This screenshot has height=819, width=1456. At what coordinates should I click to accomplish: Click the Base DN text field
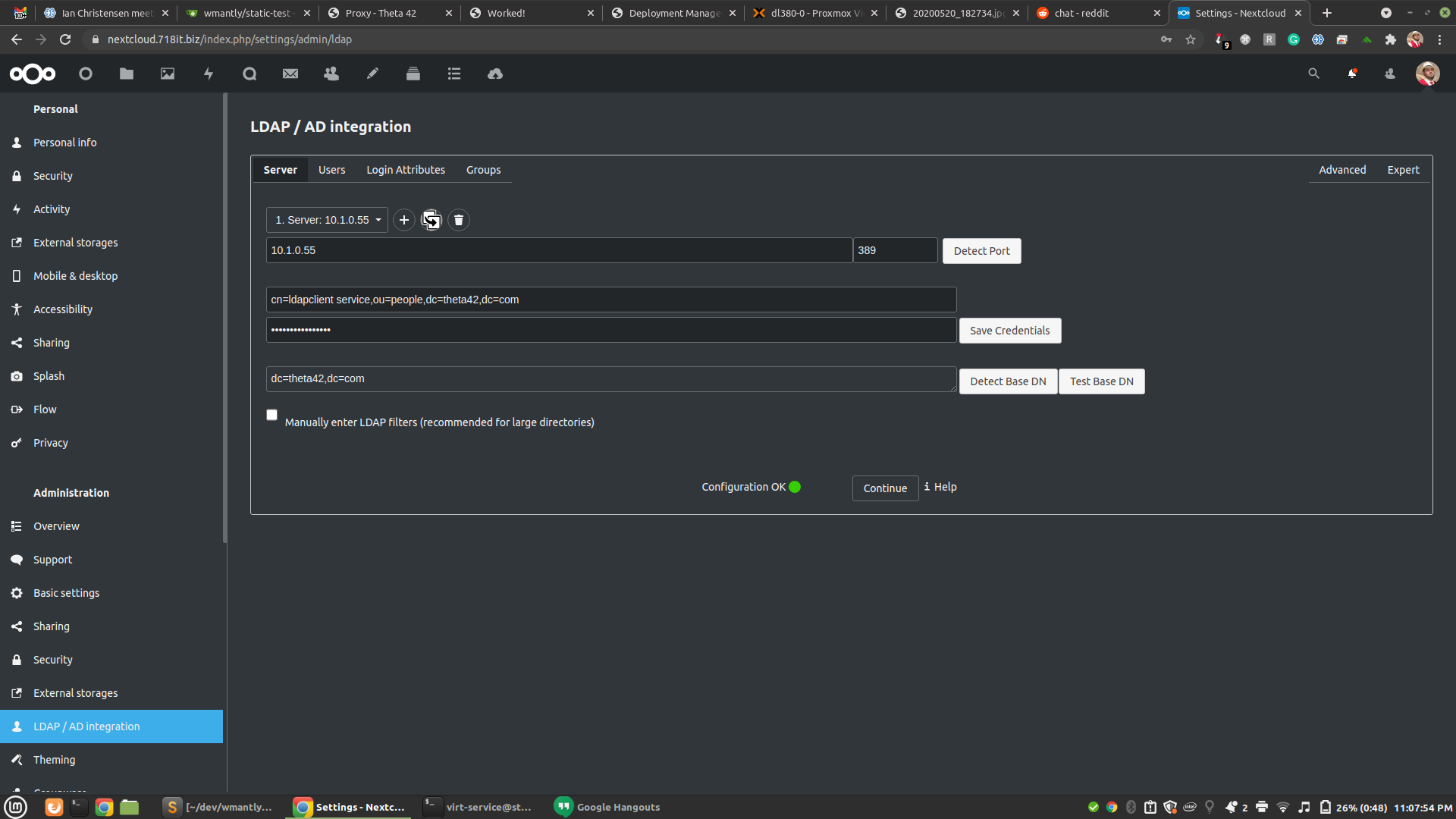pyautogui.click(x=610, y=379)
